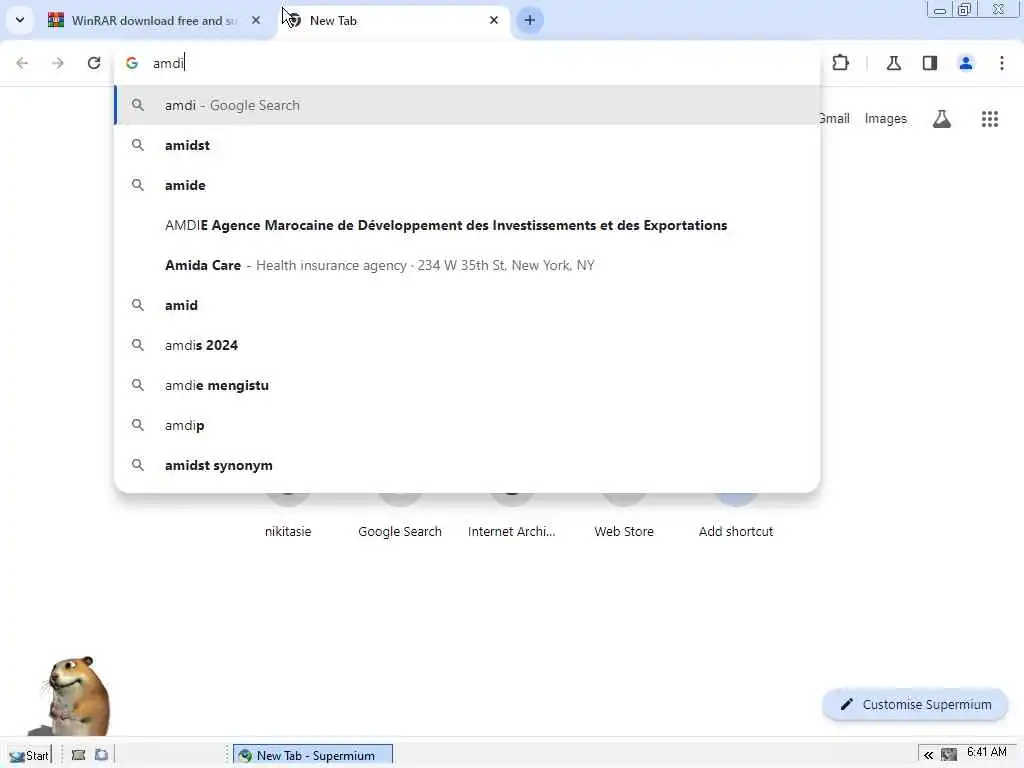
Task: Click the Google icon in address bar
Action: click(x=132, y=63)
